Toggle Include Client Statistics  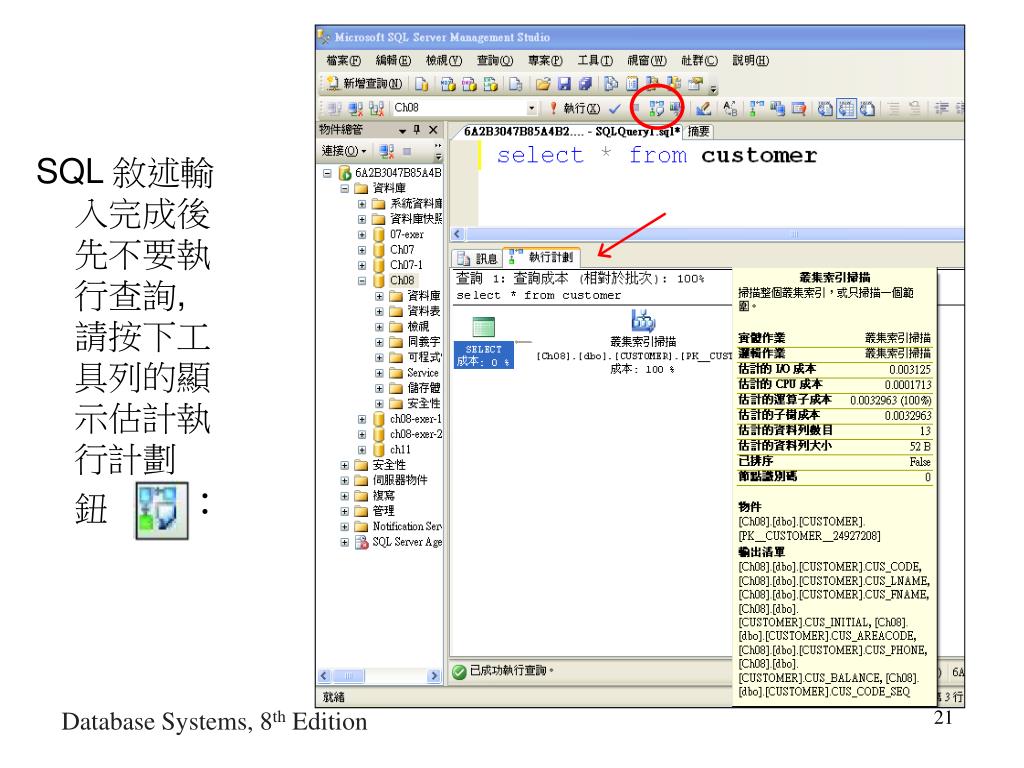(777, 108)
